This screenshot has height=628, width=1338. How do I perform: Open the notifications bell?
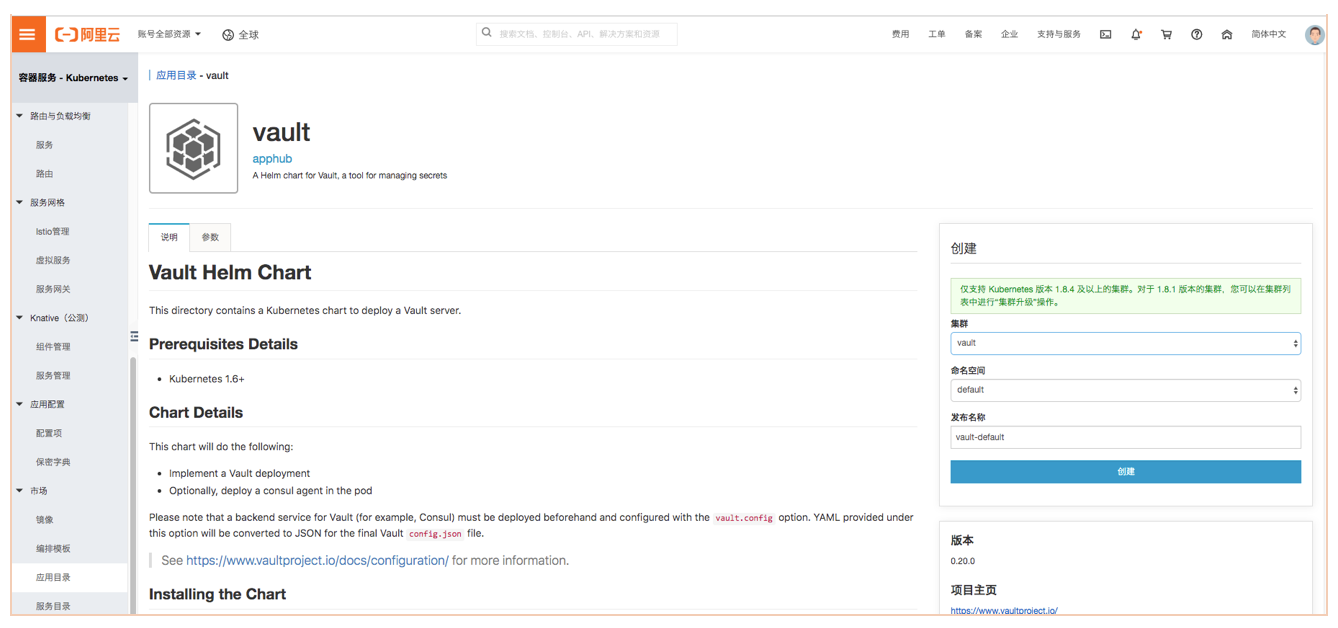click(x=1136, y=33)
